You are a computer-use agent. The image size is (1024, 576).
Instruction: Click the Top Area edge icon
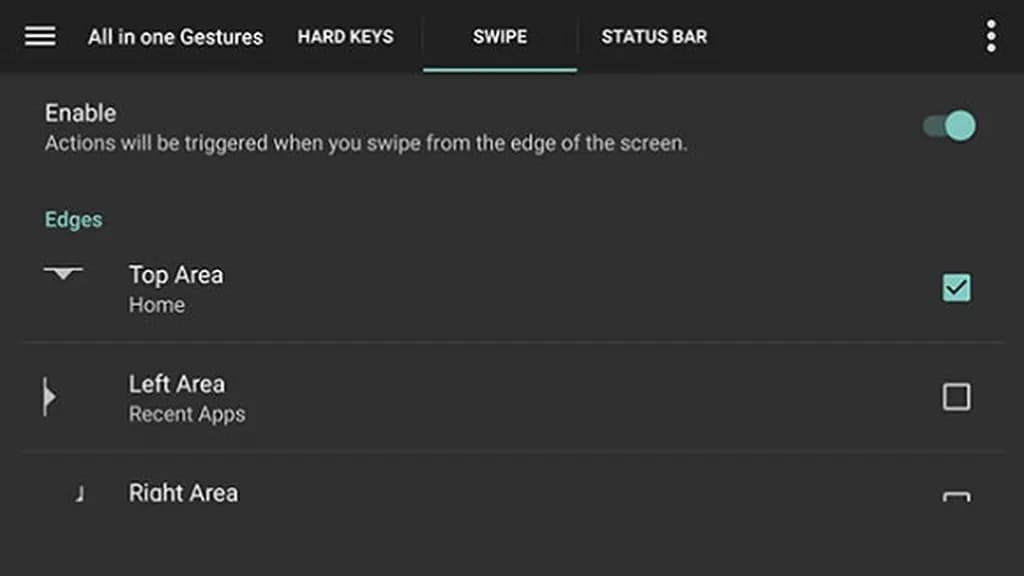pyautogui.click(x=63, y=273)
